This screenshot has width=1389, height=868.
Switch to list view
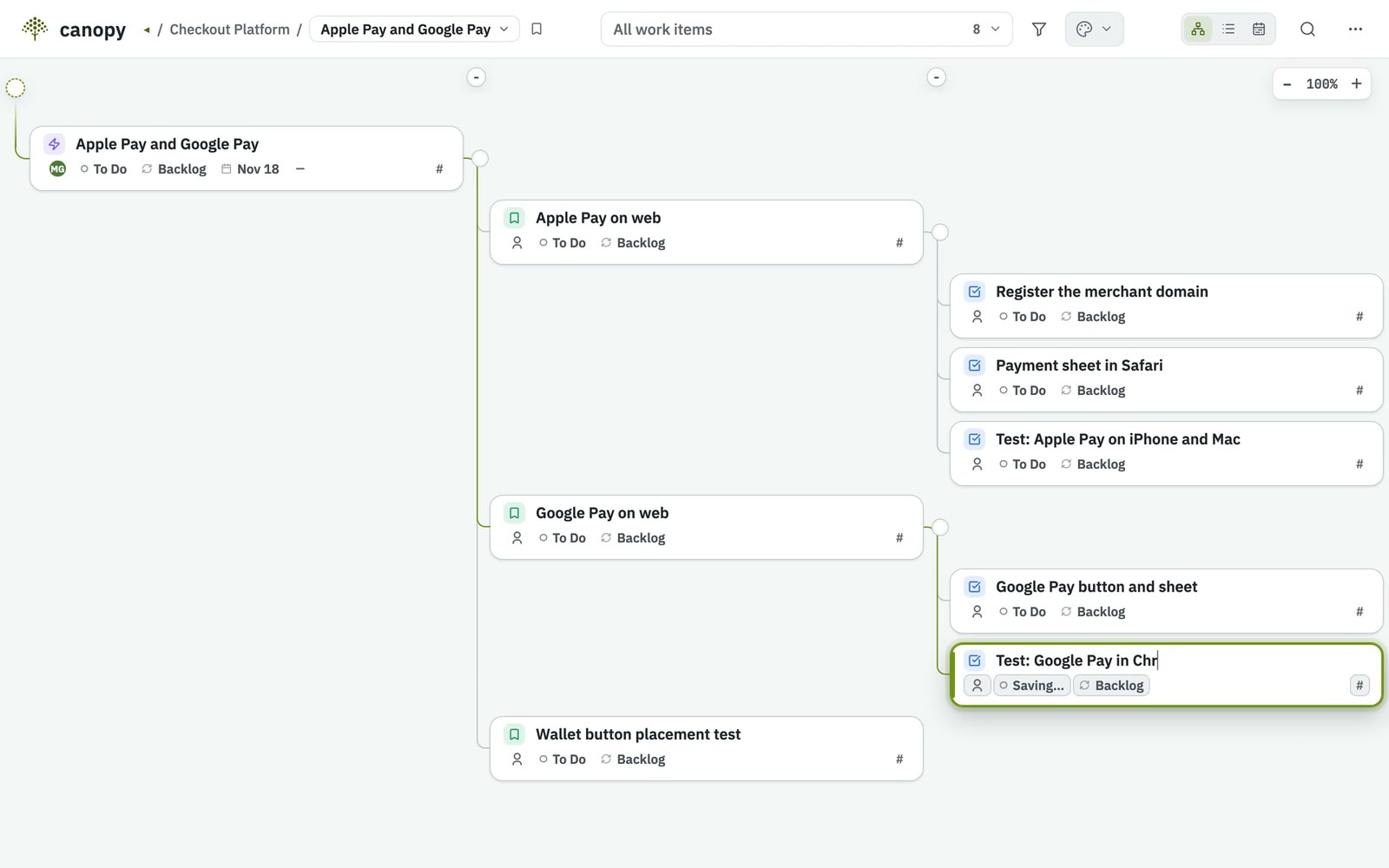[1228, 30]
